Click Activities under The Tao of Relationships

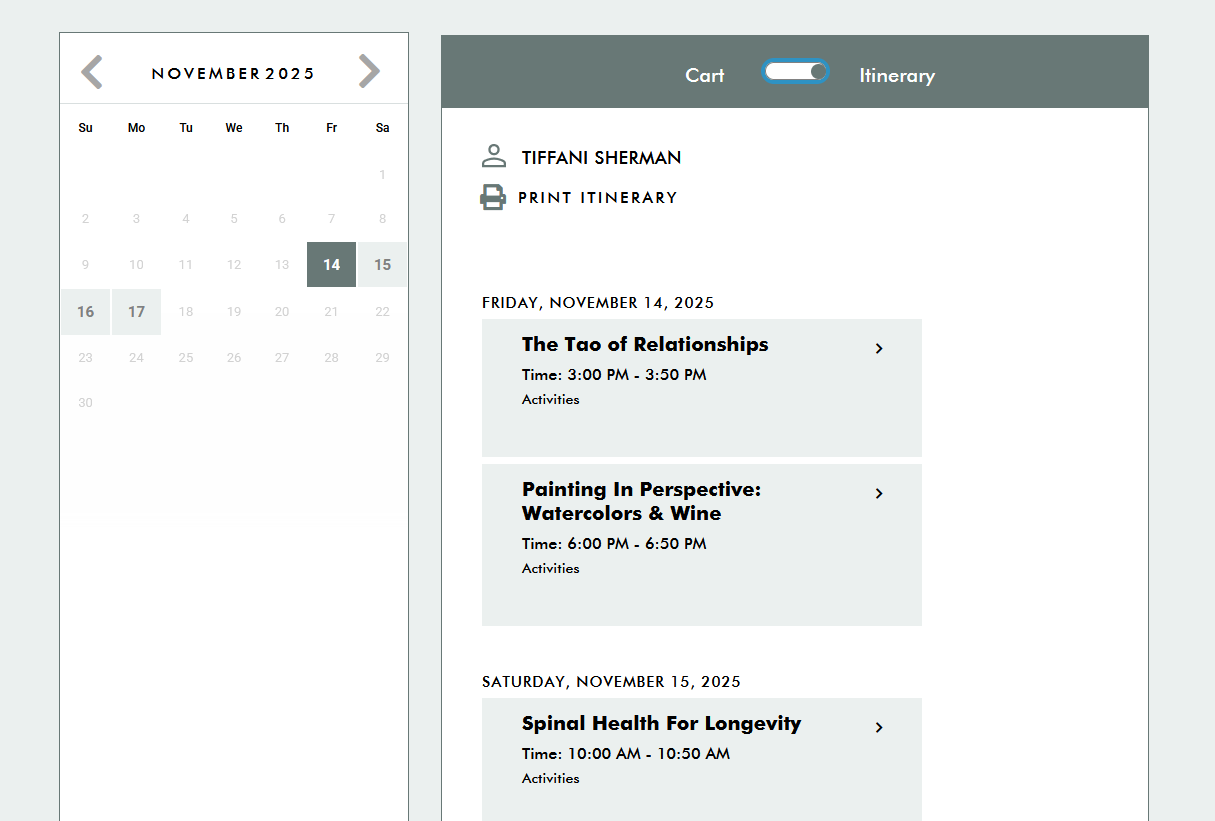[x=550, y=399]
